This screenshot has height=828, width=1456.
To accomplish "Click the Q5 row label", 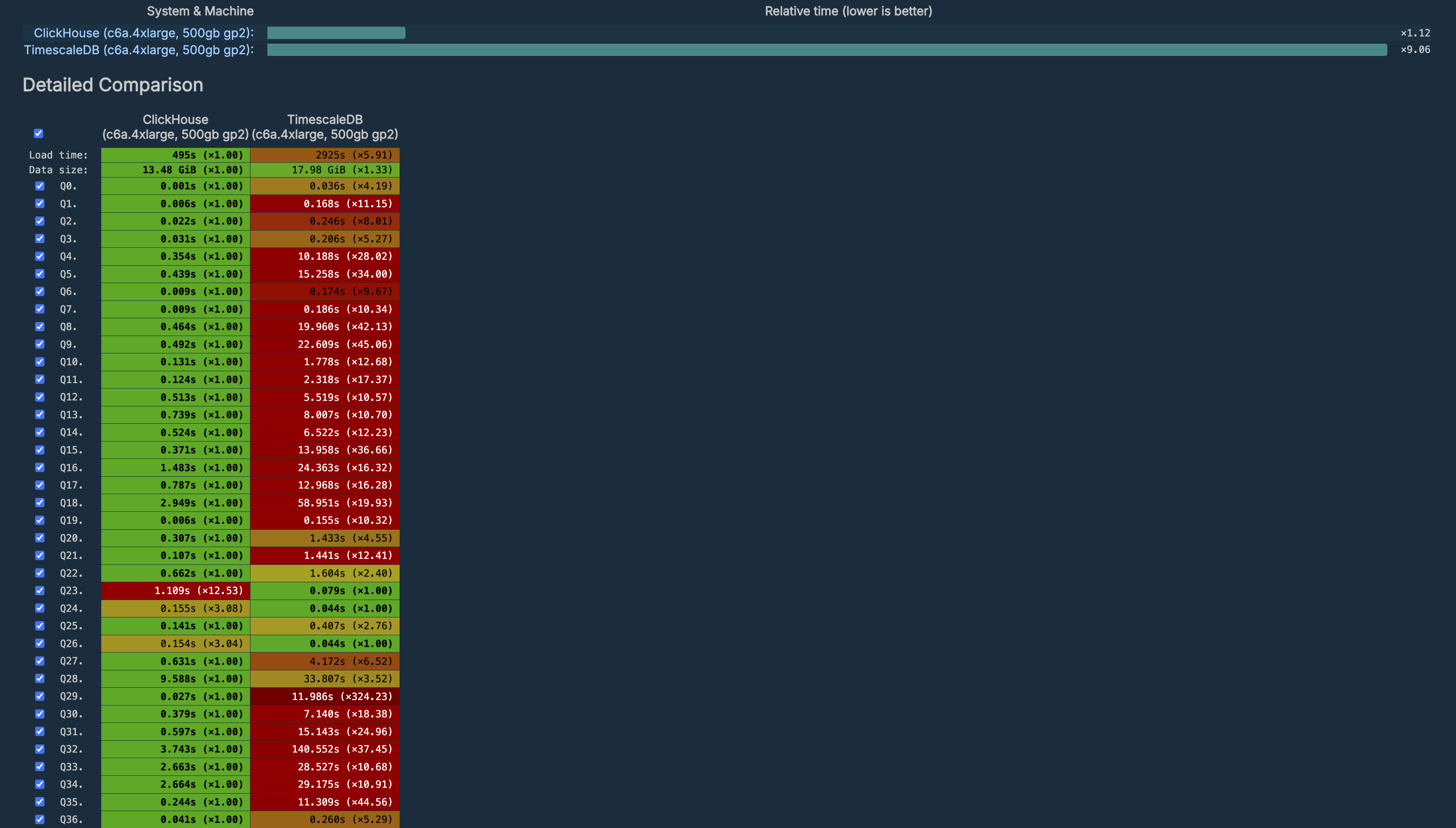I will [68, 274].
